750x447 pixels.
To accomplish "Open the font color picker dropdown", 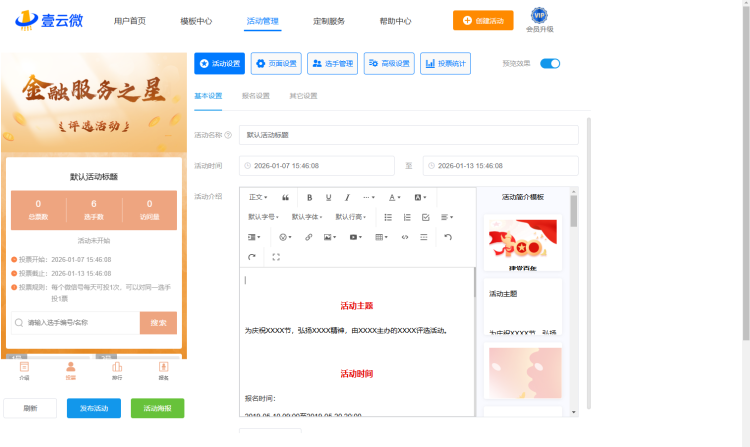I will coord(395,197).
